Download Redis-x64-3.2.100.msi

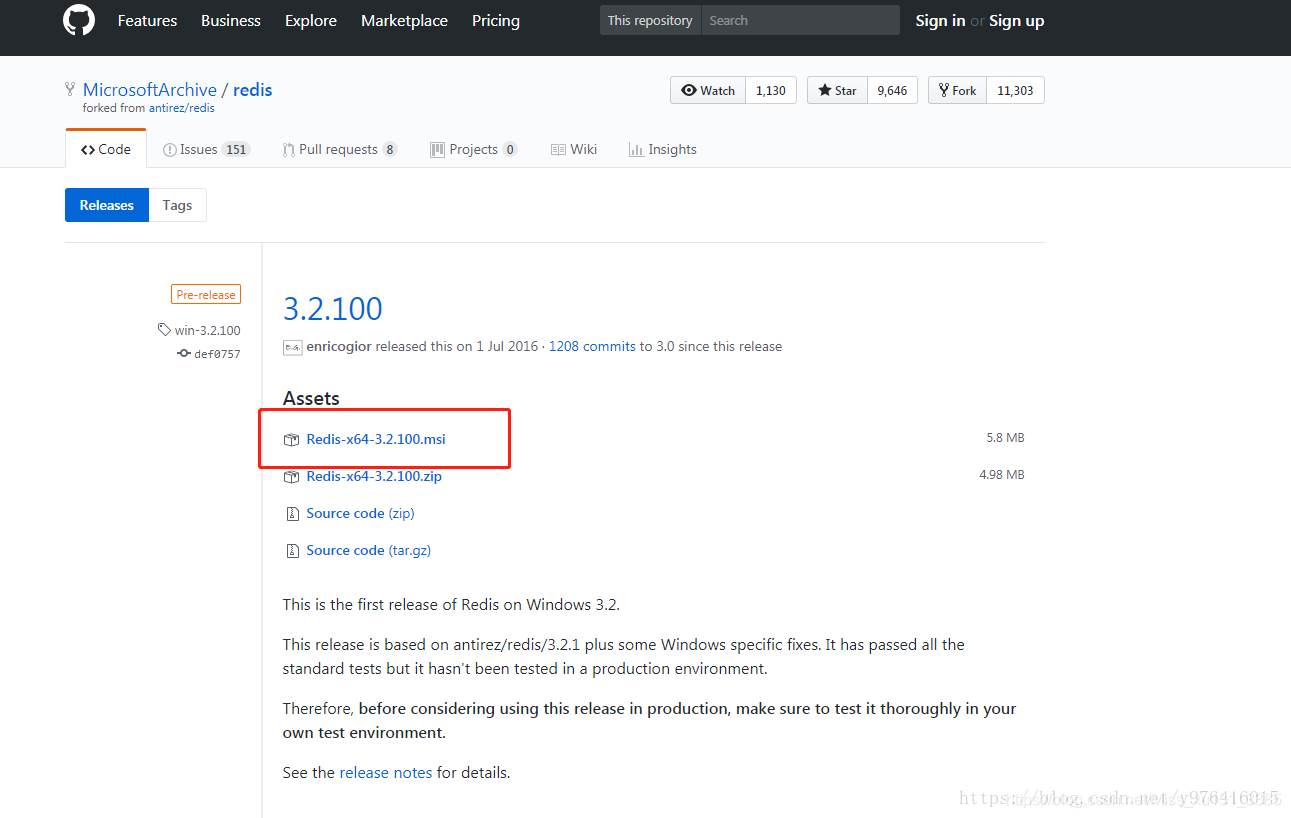[x=376, y=439]
